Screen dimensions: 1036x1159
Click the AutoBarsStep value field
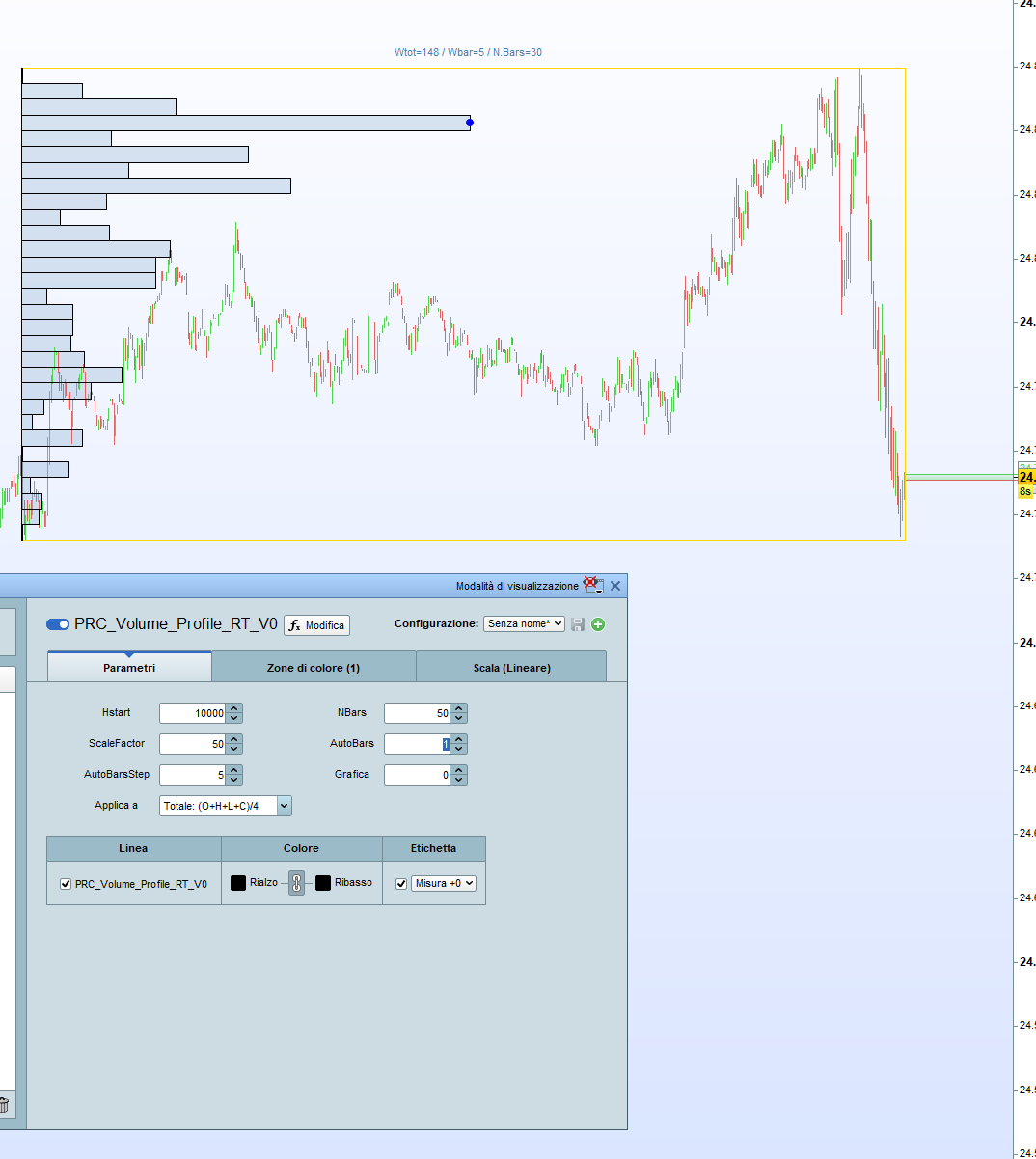(x=193, y=775)
